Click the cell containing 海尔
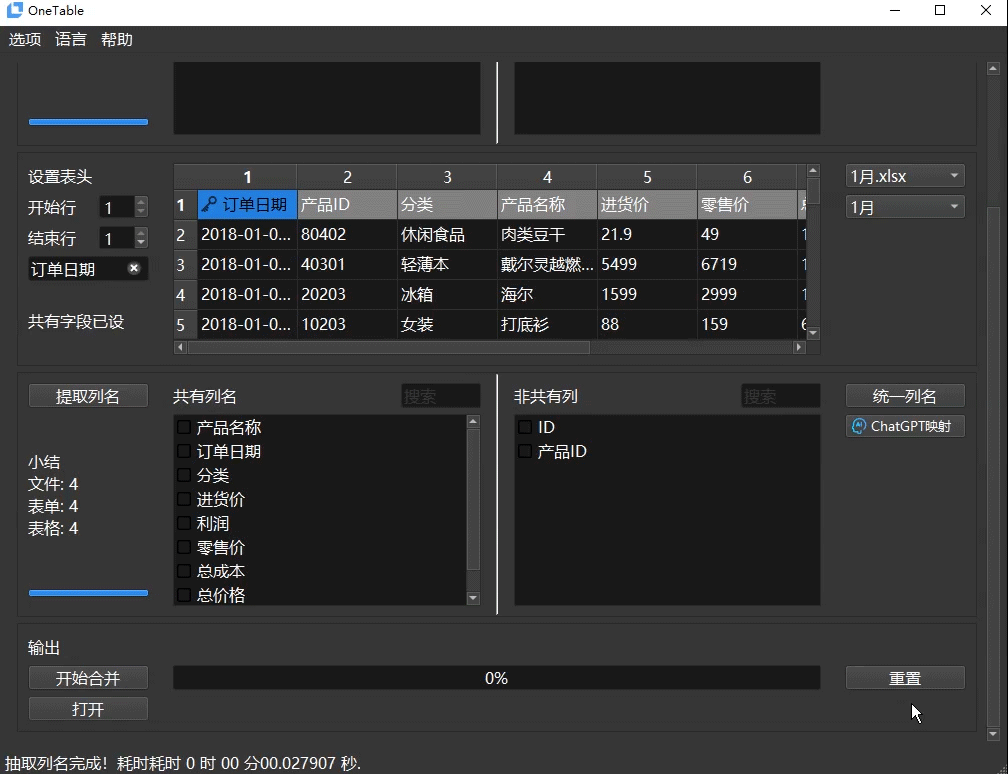The image size is (1008, 774). (x=547, y=294)
